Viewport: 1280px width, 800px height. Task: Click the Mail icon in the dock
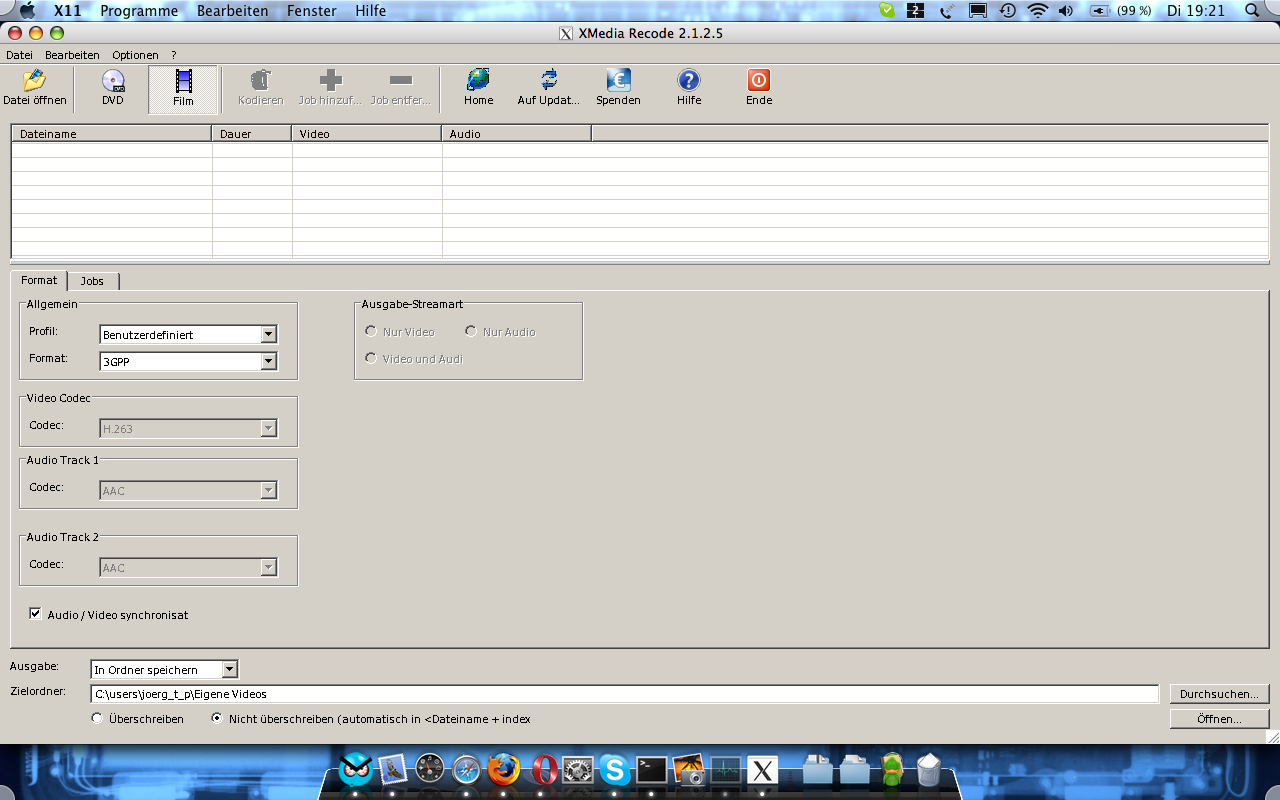pos(393,769)
